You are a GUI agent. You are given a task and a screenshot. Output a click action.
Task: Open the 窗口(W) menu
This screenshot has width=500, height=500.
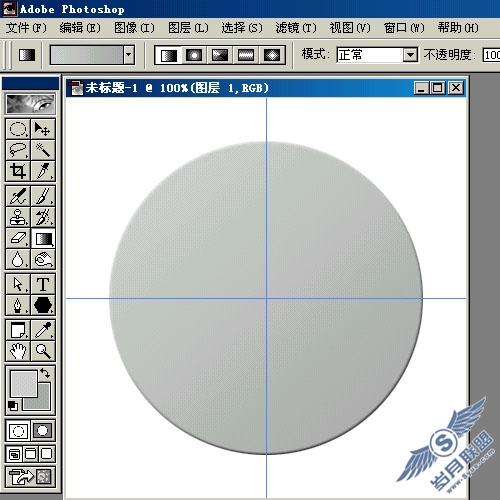click(404, 28)
